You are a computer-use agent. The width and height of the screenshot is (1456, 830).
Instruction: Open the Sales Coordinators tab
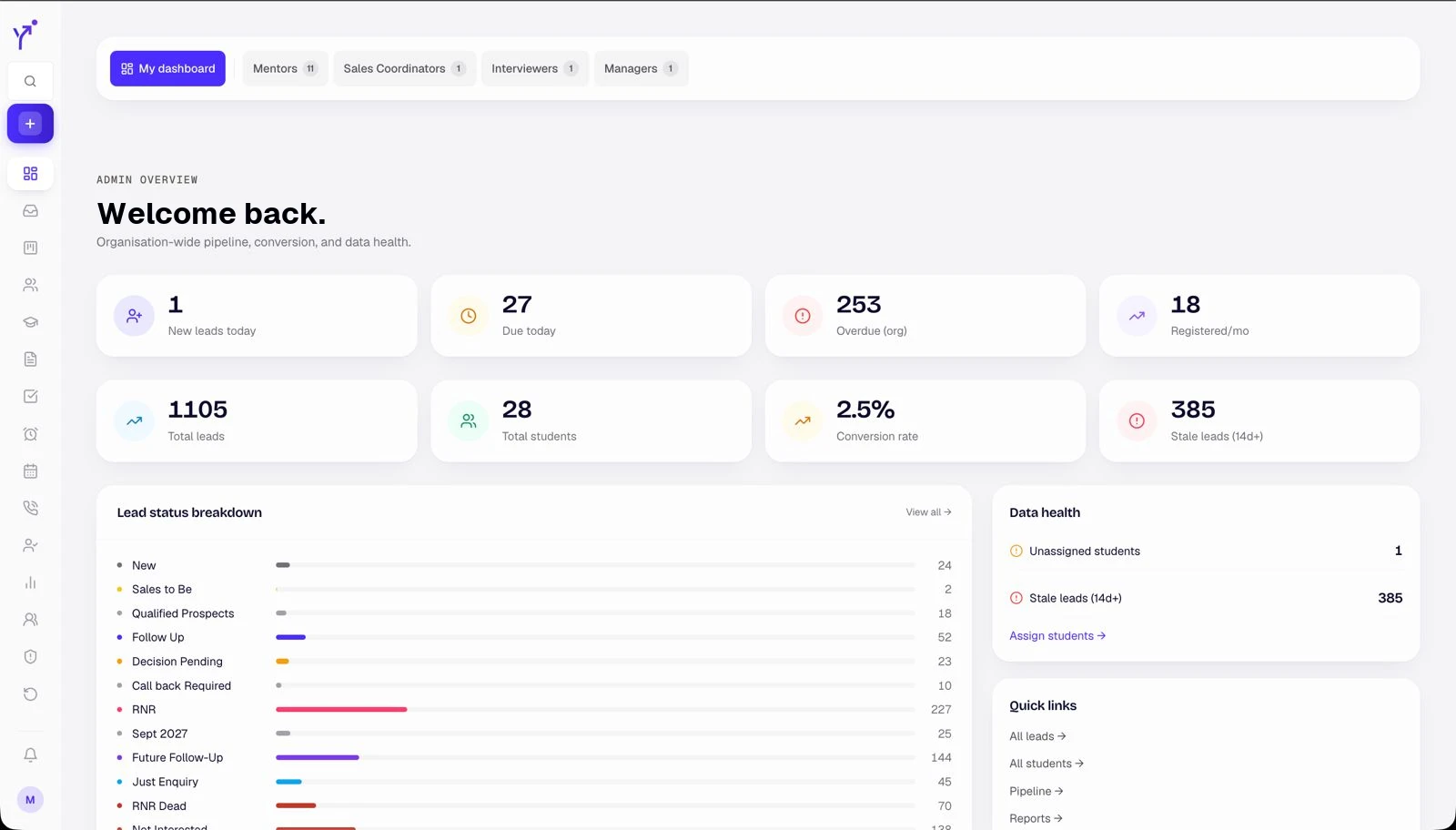(x=404, y=68)
